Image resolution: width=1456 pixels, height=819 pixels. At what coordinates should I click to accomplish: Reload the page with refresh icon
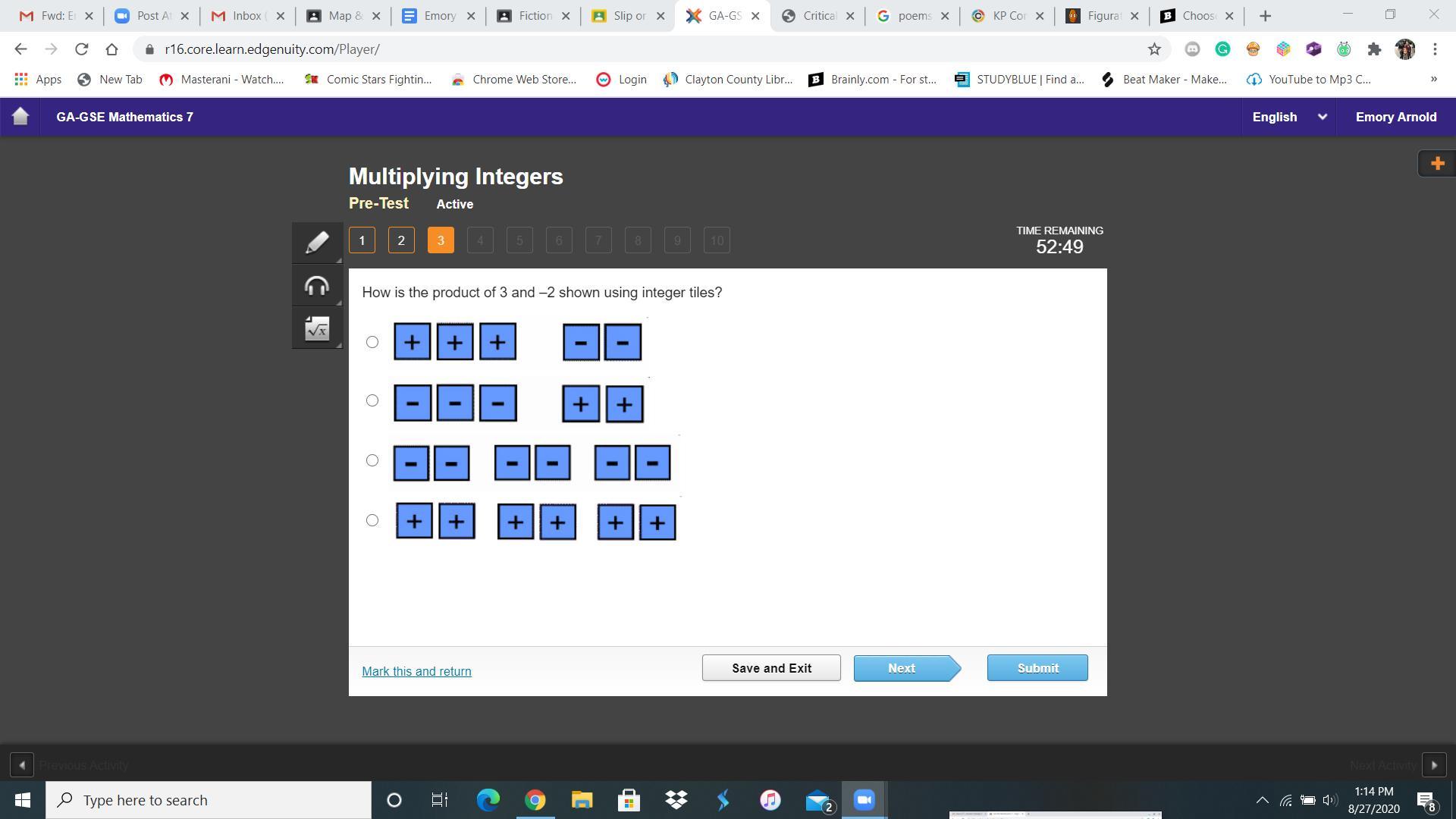coord(81,49)
